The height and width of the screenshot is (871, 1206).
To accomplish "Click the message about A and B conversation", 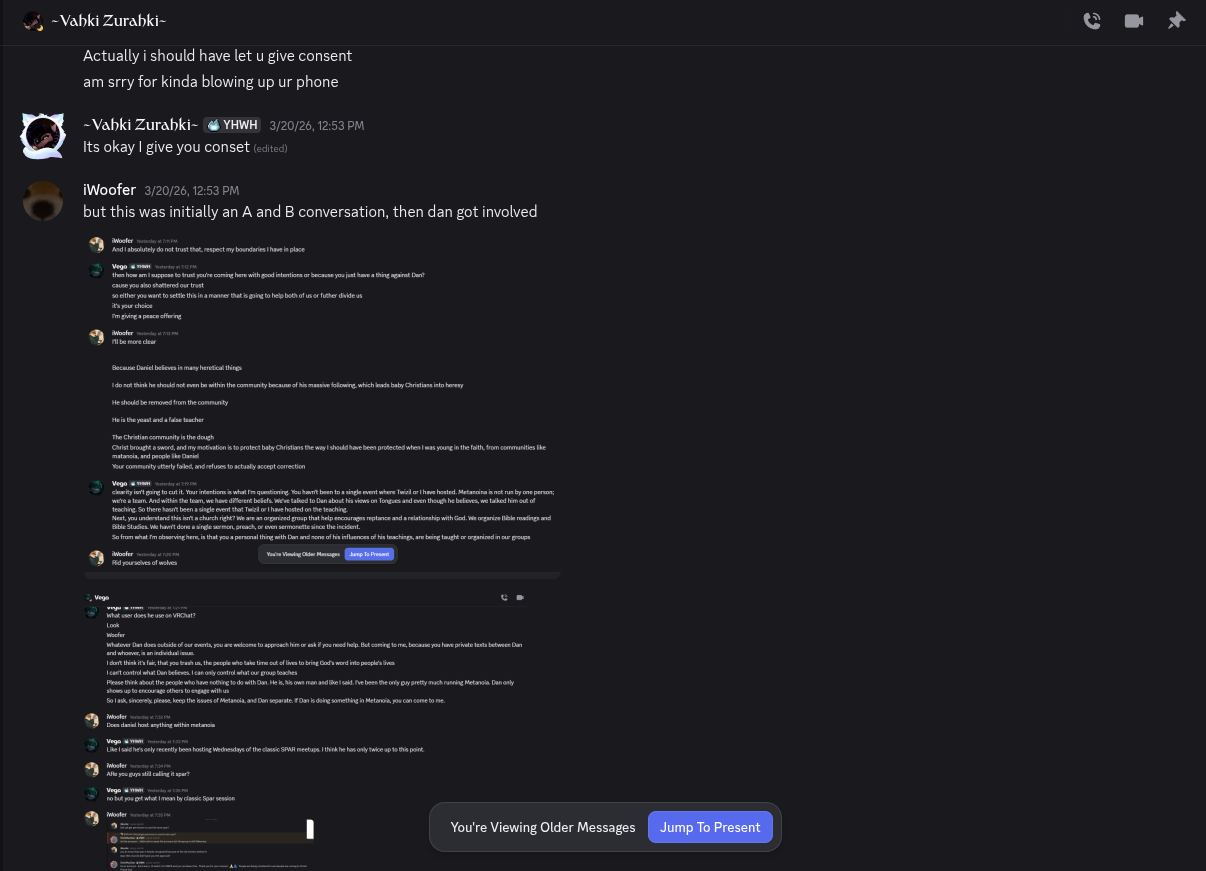I will pos(310,212).
